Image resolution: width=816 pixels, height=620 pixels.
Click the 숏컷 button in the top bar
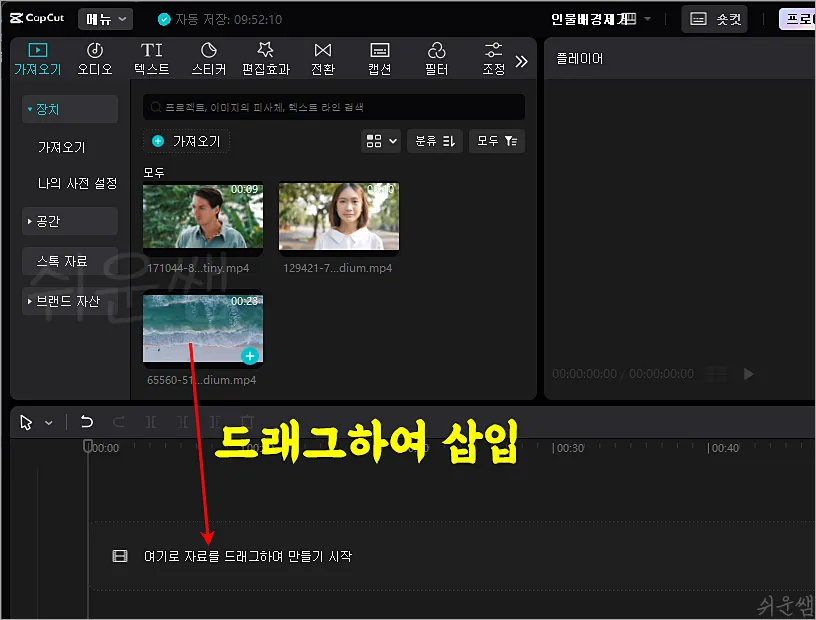click(x=714, y=18)
